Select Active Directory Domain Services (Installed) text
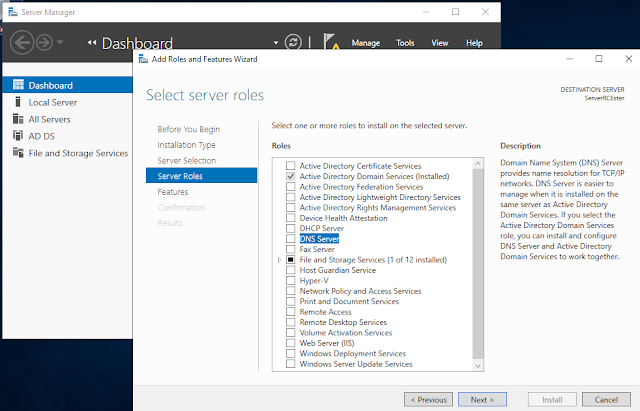 374,176
